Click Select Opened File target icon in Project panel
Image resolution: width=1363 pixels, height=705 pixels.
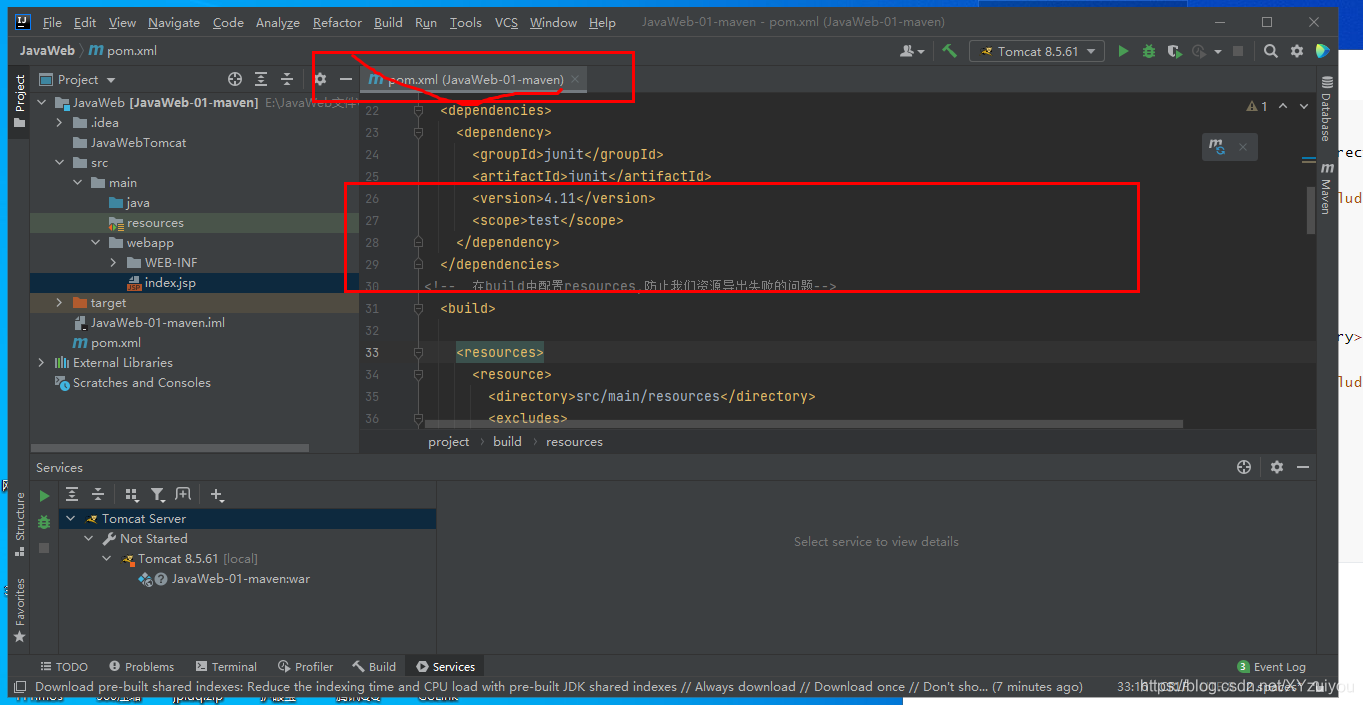(235, 79)
